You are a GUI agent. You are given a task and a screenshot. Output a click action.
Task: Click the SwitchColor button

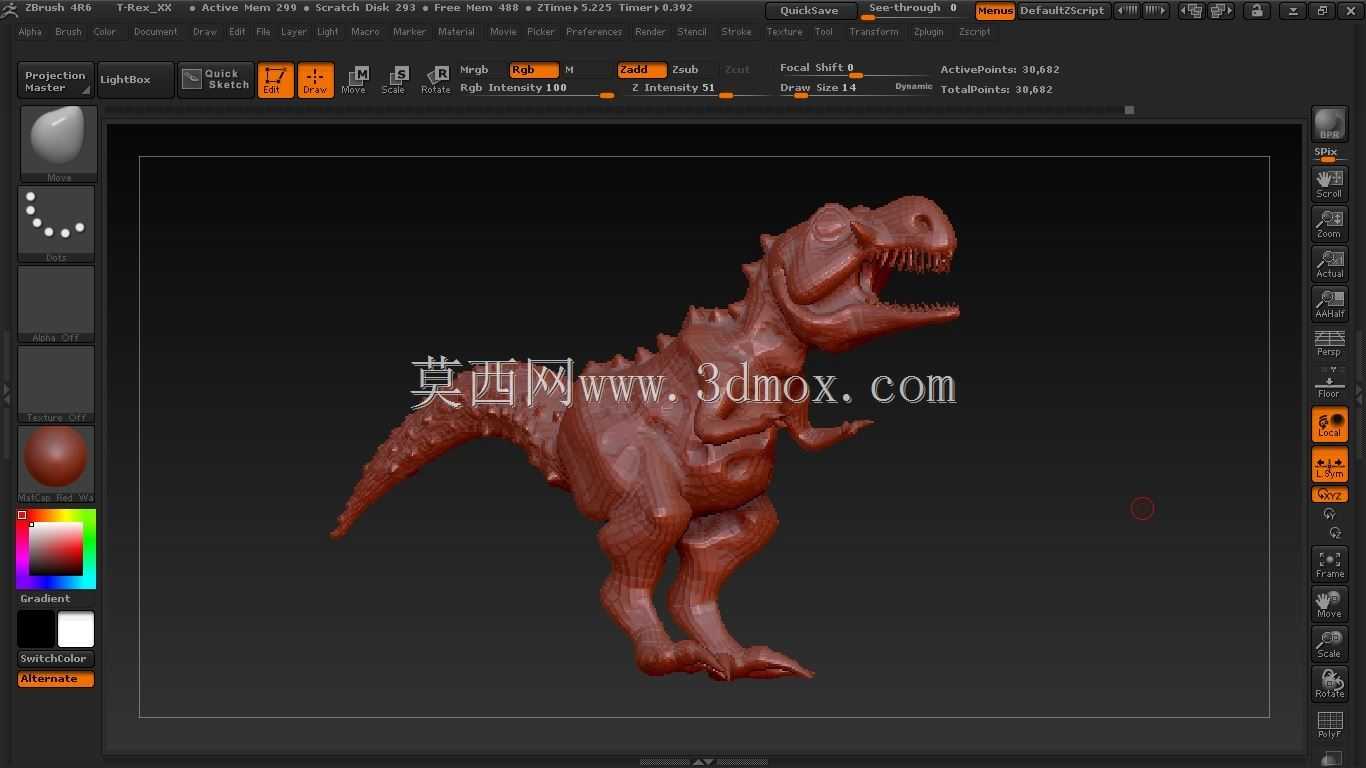(x=56, y=659)
